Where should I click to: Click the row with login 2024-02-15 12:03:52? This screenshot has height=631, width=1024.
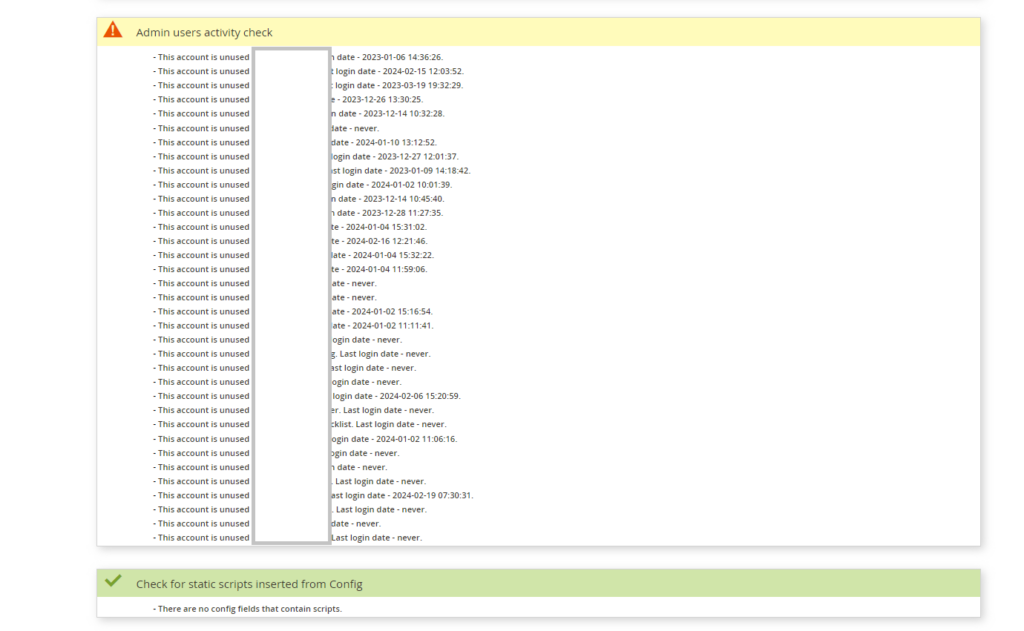click(410, 71)
